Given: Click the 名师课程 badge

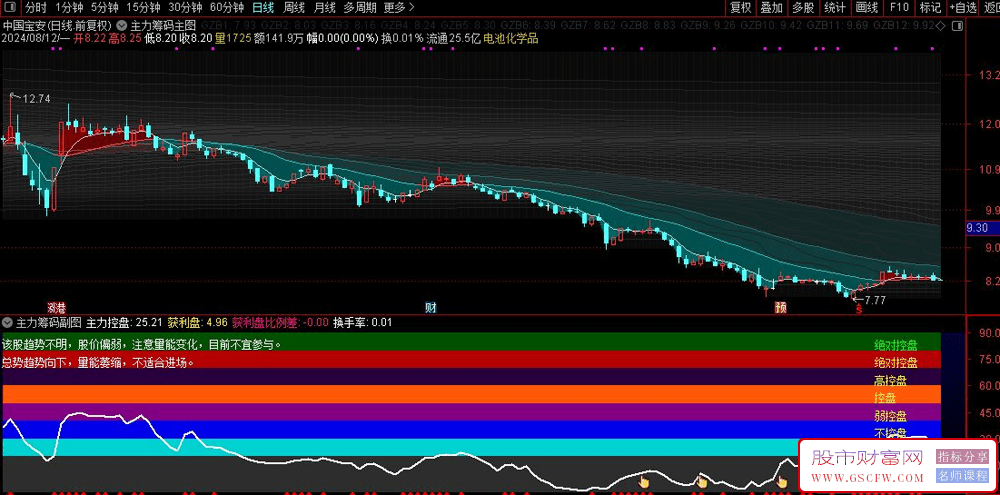Looking at the screenshot, I should (x=962, y=475).
